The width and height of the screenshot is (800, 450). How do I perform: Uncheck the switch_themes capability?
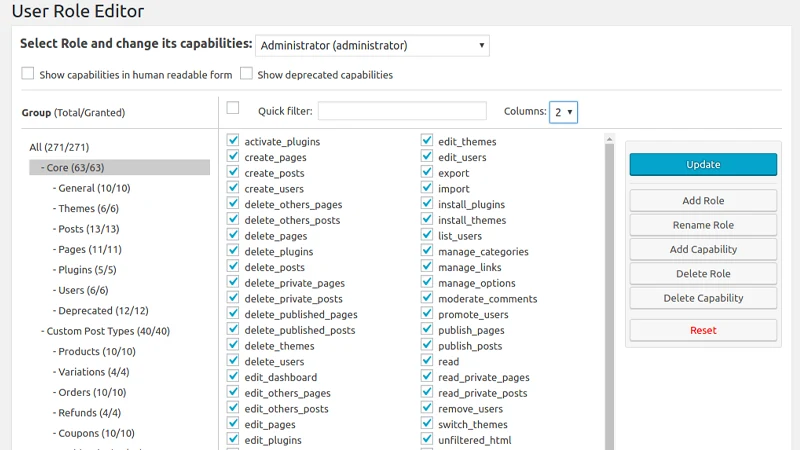tap(427, 423)
